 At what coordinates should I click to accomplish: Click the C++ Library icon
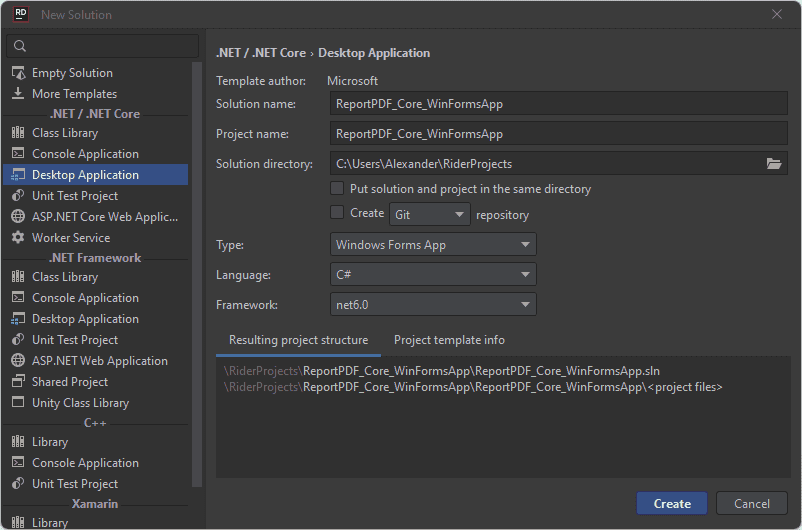[x=18, y=441]
